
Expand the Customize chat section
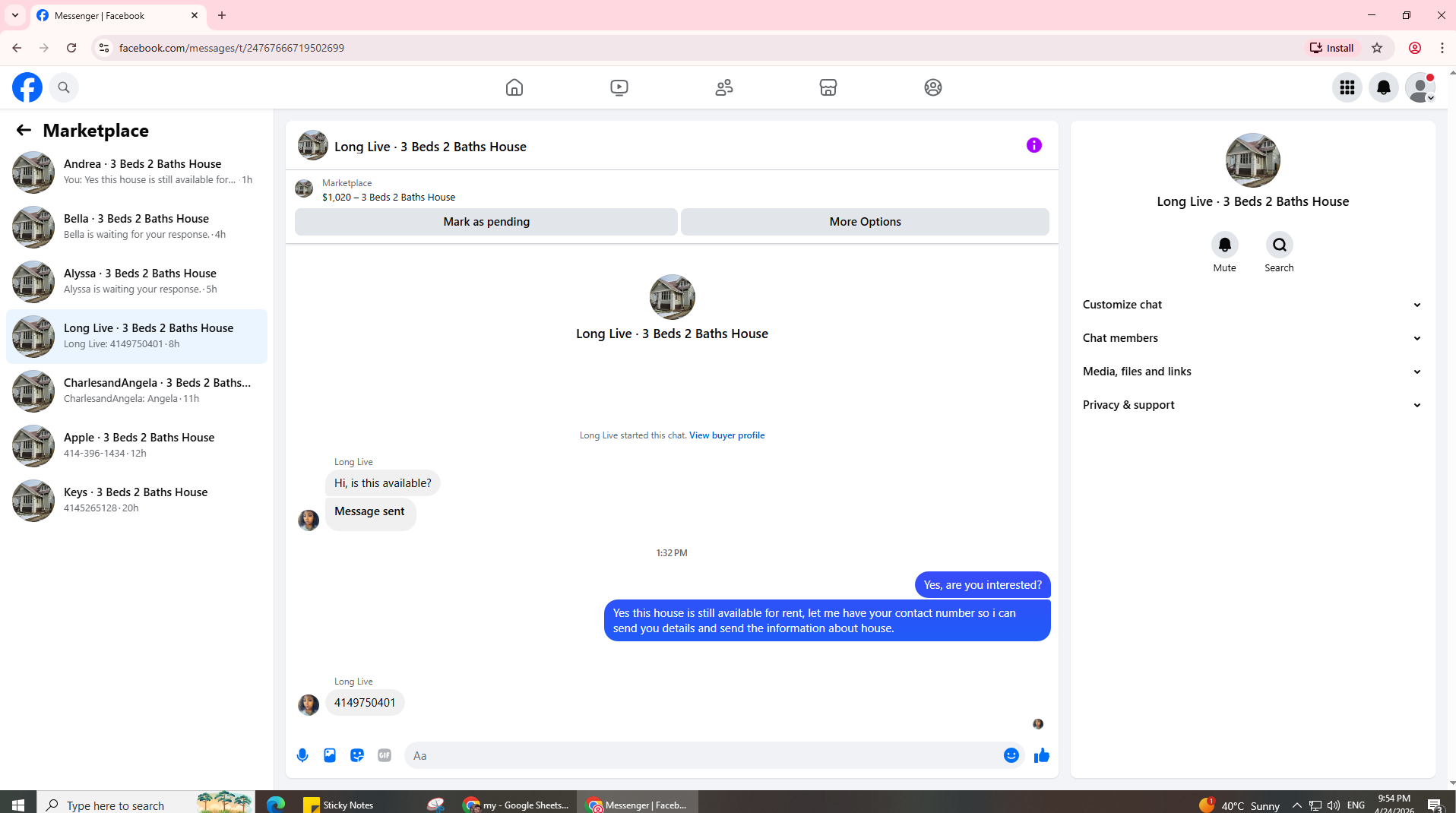coord(1253,305)
